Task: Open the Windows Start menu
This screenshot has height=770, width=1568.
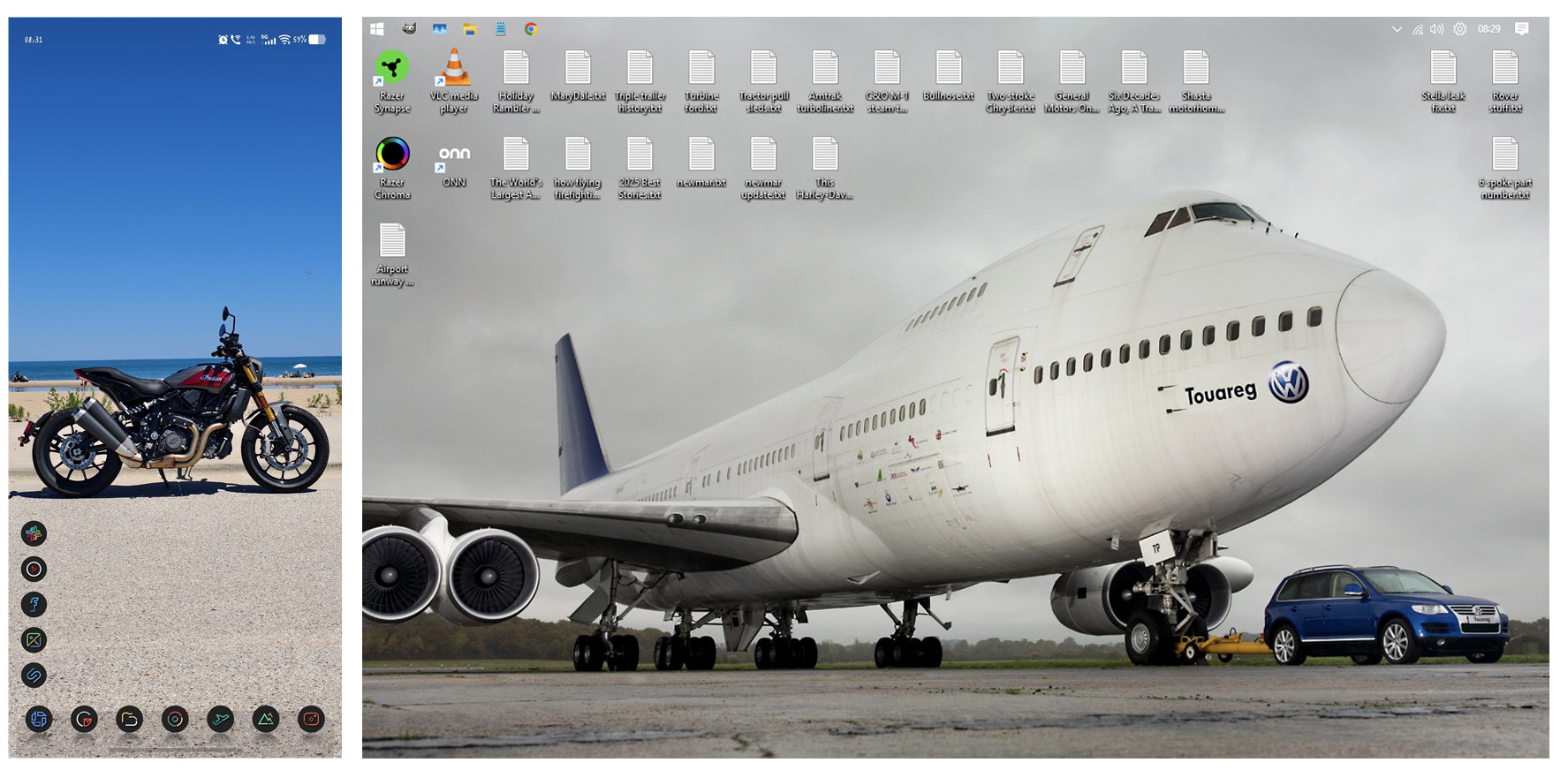Action: coord(377,29)
